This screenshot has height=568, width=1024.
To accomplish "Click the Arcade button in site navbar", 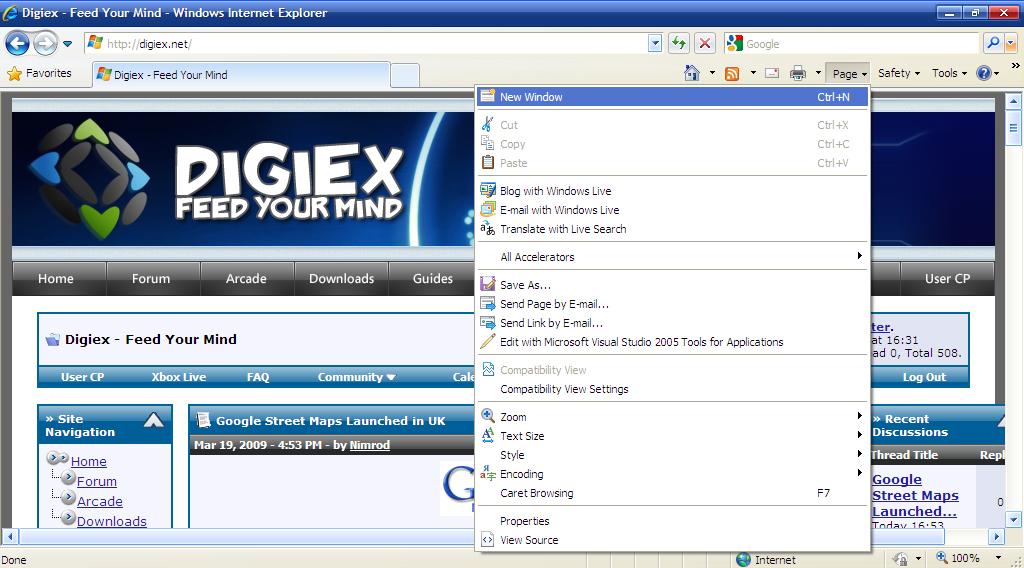I will (x=248, y=279).
